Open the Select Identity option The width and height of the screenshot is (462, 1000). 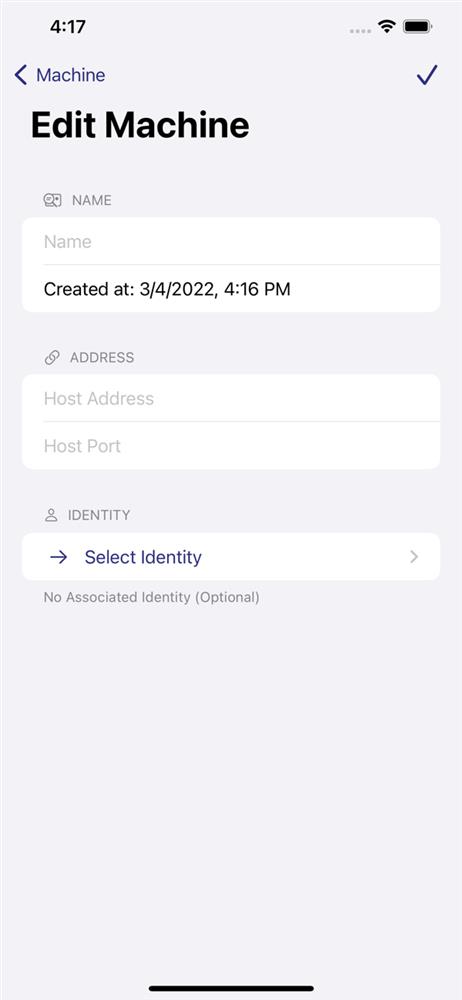pos(231,557)
